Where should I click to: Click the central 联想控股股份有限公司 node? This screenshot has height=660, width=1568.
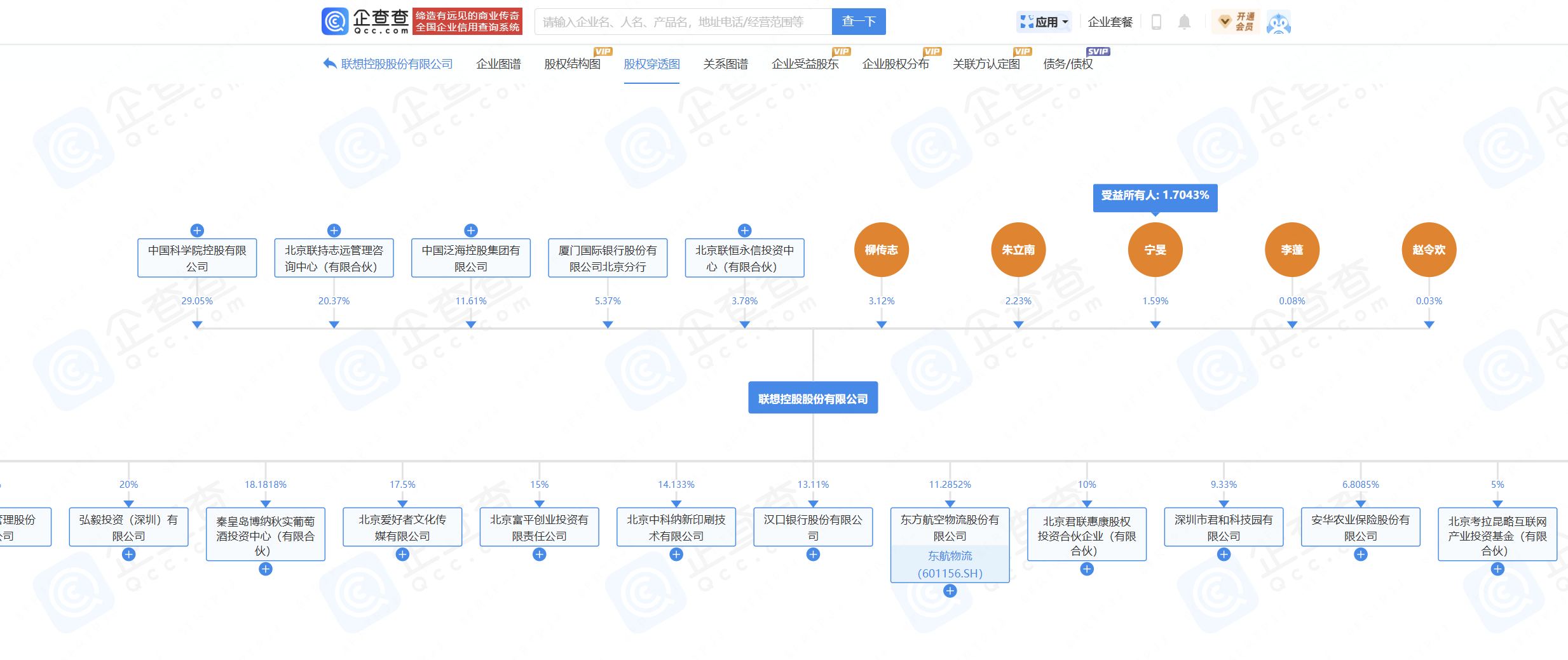[813, 398]
